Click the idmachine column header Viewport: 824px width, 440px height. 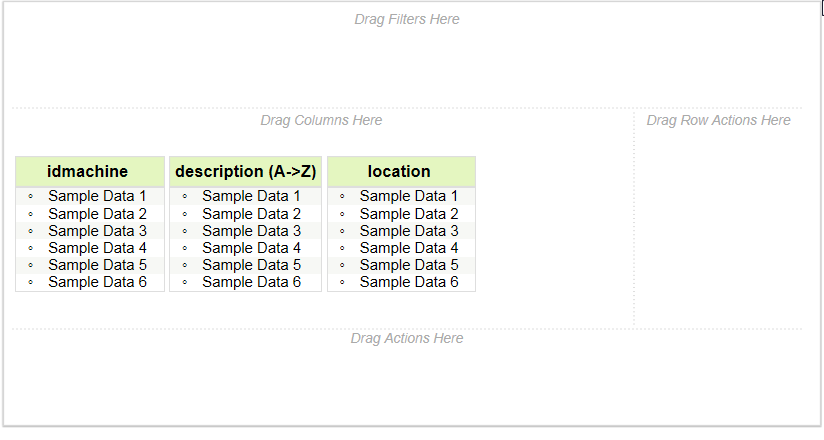pyautogui.click(x=88, y=172)
